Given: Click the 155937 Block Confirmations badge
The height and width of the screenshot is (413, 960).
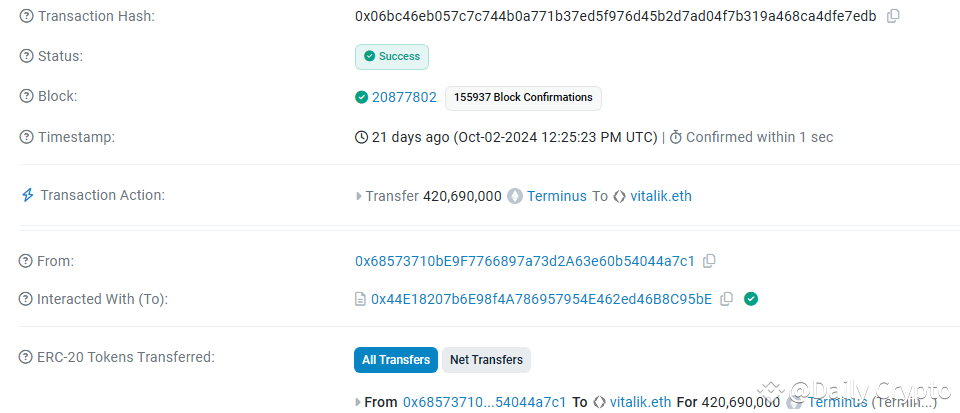Looking at the screenshot, I should tap(523, 97).
